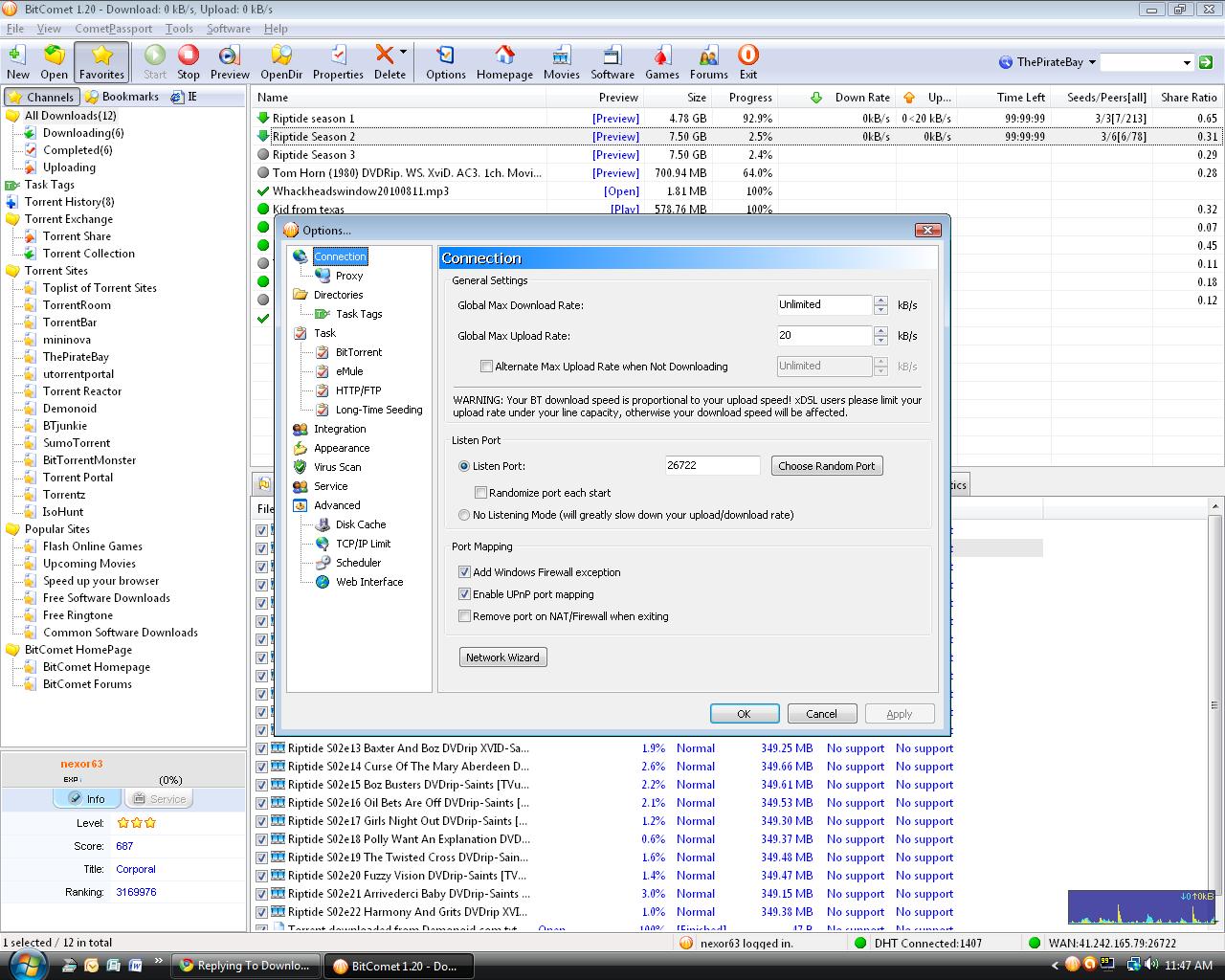Image resolution: width=1225 pixels, height=980 pixels.
Task: Uncheck Enable UPnP port mapping
Action: (465, 593)
